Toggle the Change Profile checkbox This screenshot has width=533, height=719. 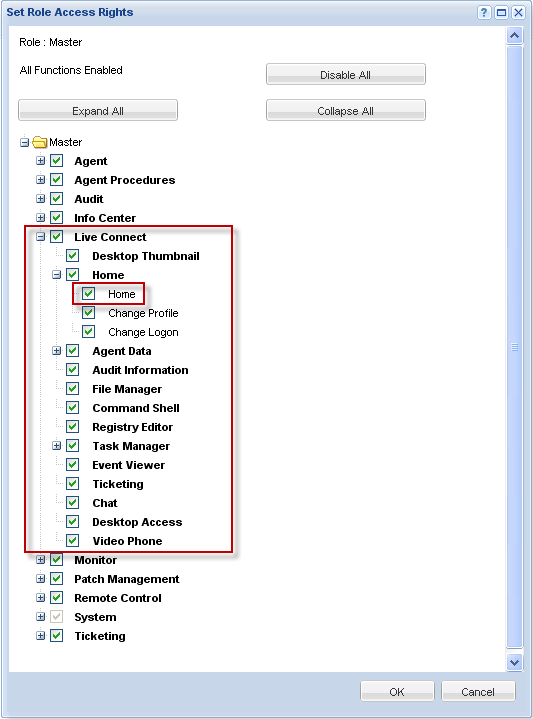tap(89, 313)
